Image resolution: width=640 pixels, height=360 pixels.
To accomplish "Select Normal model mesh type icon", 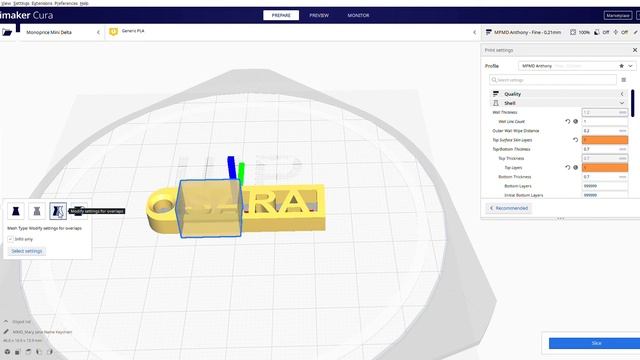I will (x=16, y=211).
